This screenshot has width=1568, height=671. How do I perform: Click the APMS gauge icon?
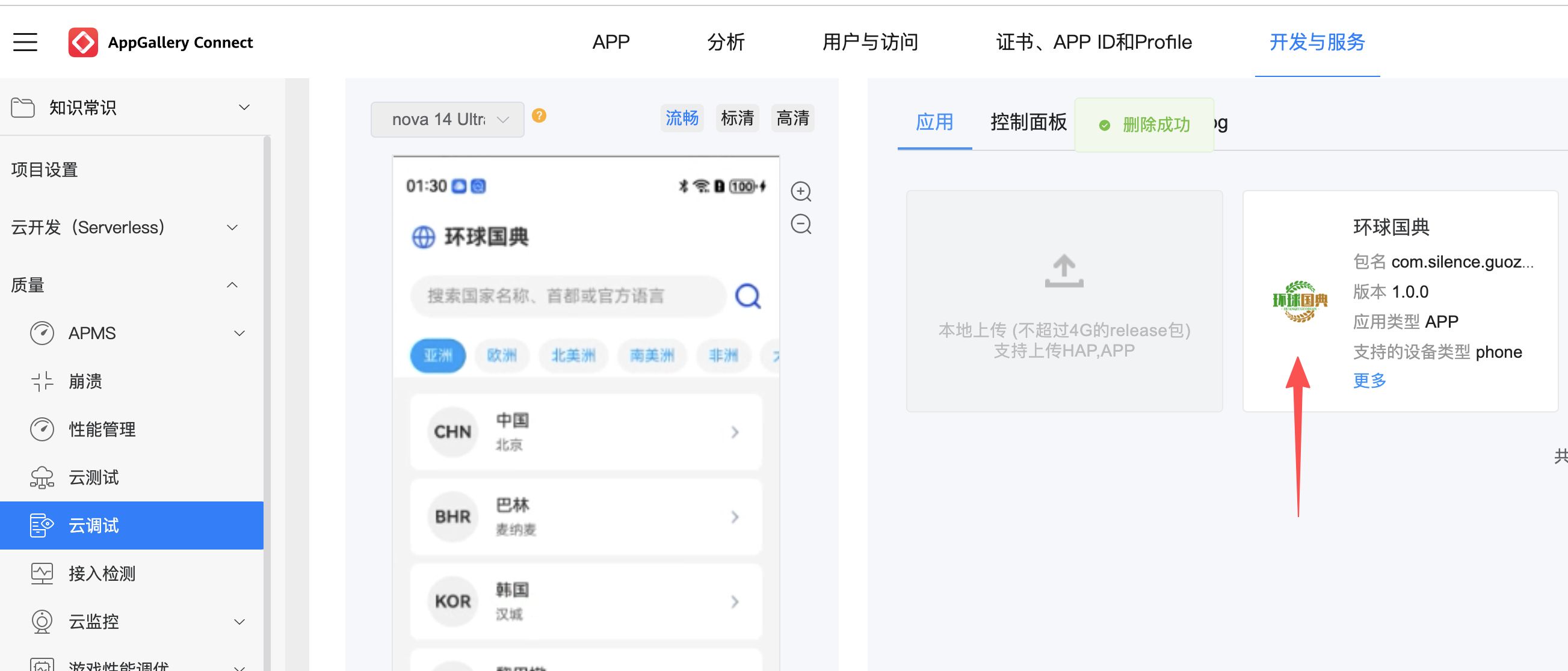[42, 333]
